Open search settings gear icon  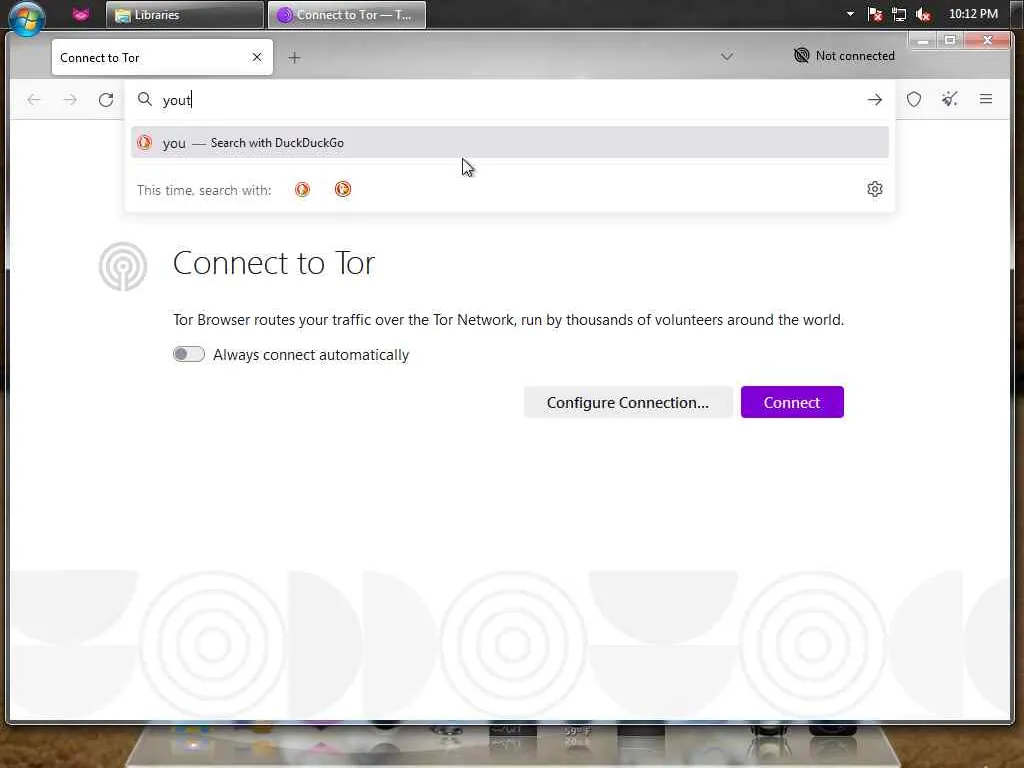pyautogui.click(x=874, y=189)
